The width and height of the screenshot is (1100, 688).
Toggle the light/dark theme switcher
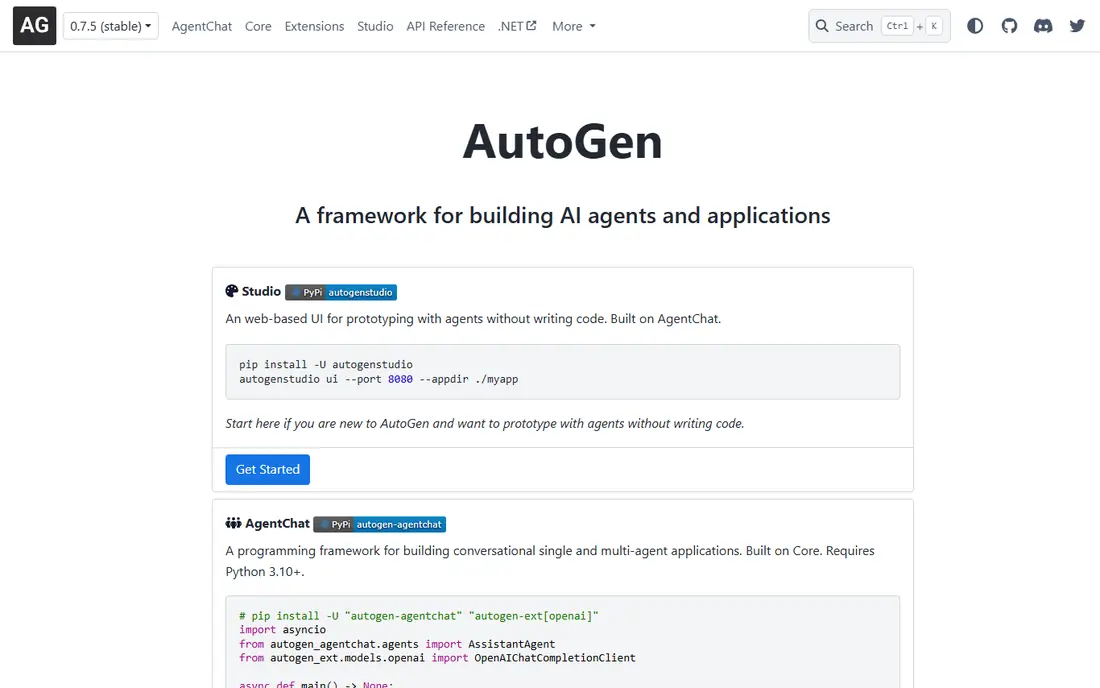975,26
